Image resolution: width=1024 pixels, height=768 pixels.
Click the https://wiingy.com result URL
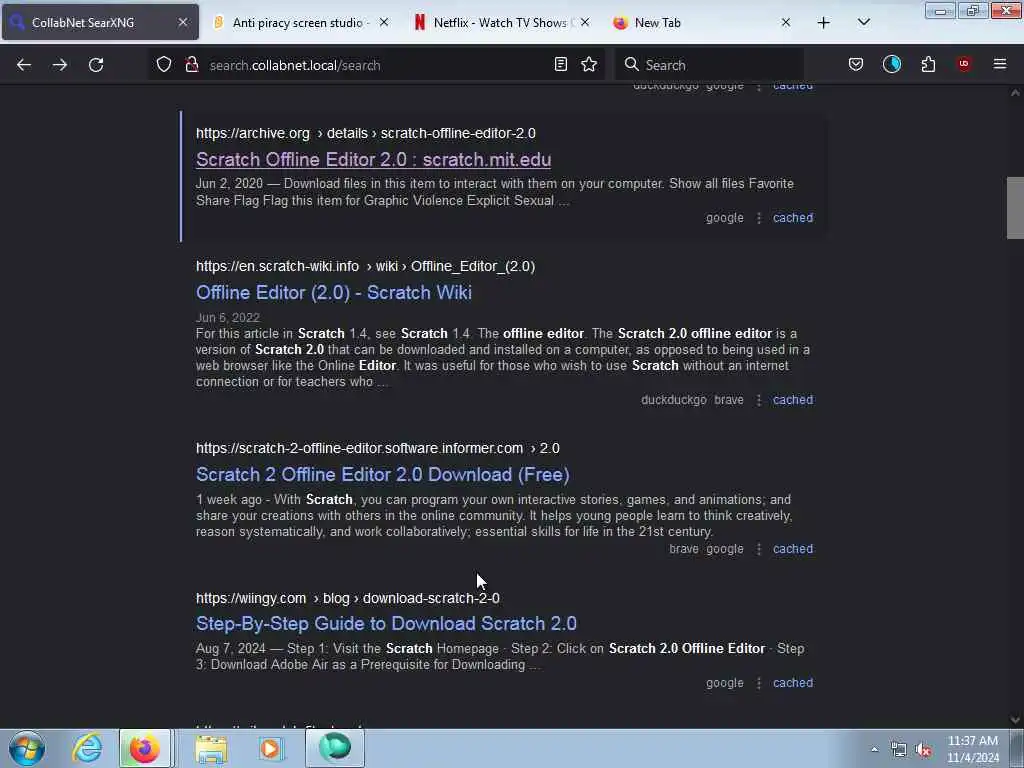click(x=347, y=598)
